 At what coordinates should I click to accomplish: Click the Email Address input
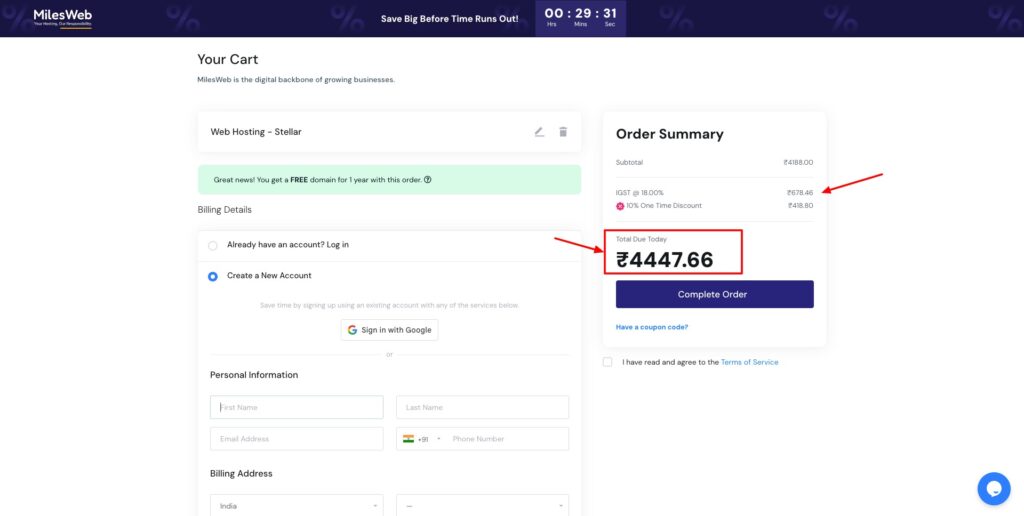[x=296, y=439]
